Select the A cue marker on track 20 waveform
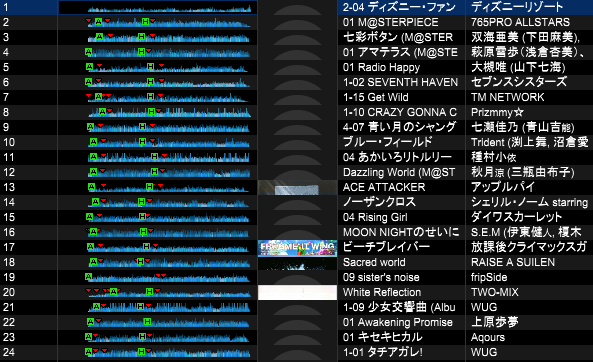This screenshot has height=362, width=593. point(113,291)
